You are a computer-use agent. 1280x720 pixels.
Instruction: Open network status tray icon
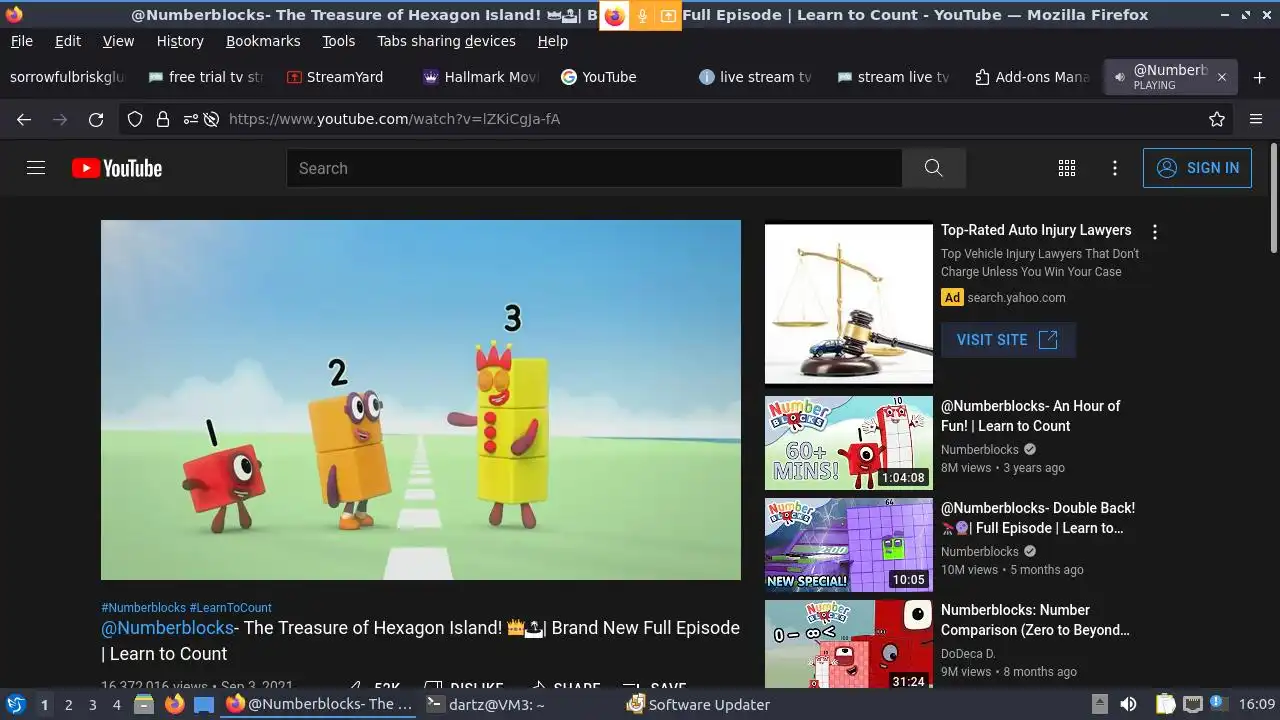click(x=1192, y=704)
